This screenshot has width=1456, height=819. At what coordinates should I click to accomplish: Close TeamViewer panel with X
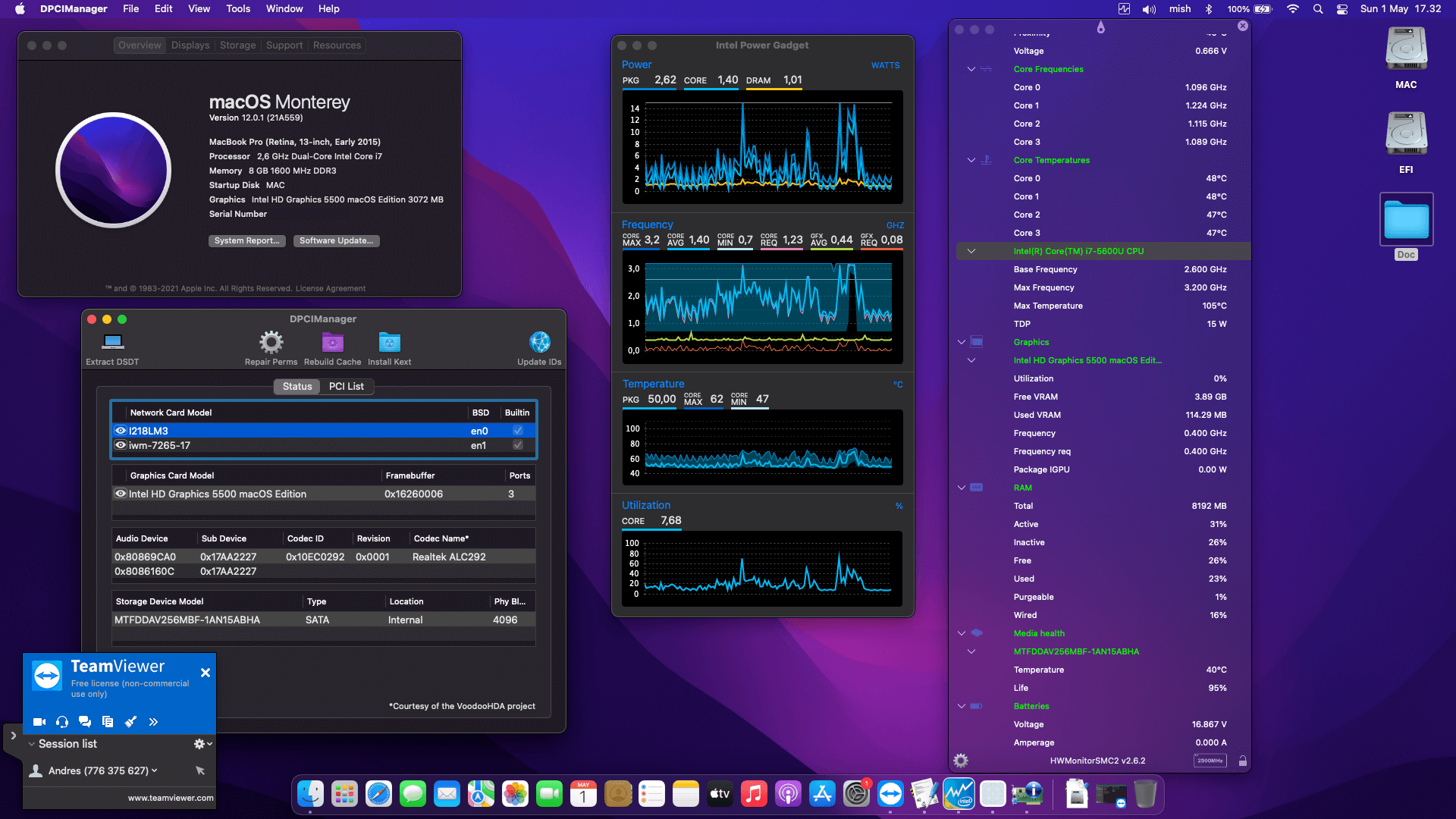coord(206,673)
